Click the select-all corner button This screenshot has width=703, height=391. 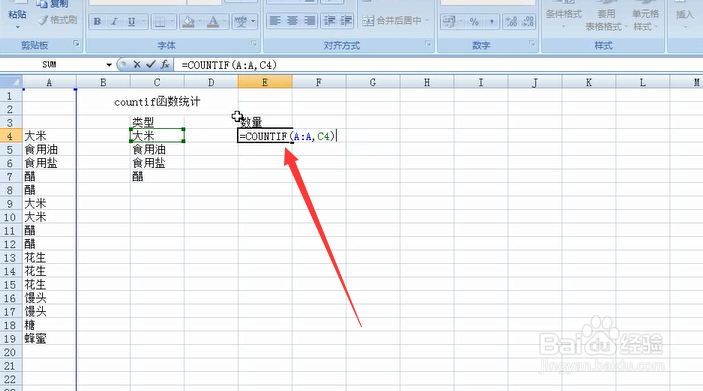point(11,82)
